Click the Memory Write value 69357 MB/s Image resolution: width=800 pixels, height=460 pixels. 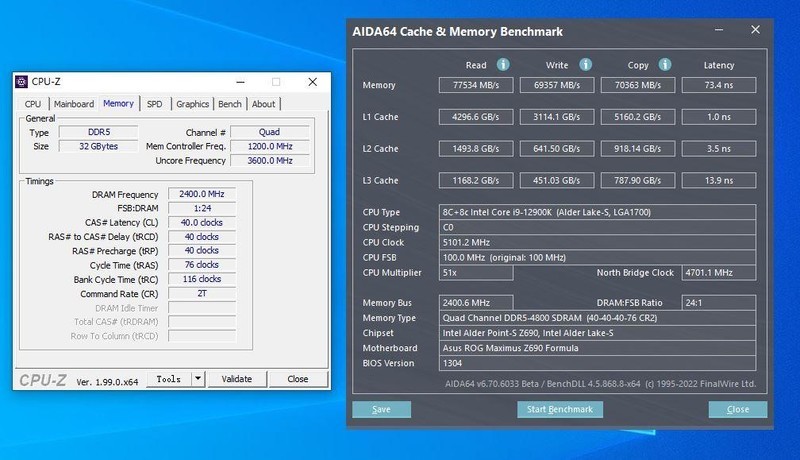[x=557, y=85]
